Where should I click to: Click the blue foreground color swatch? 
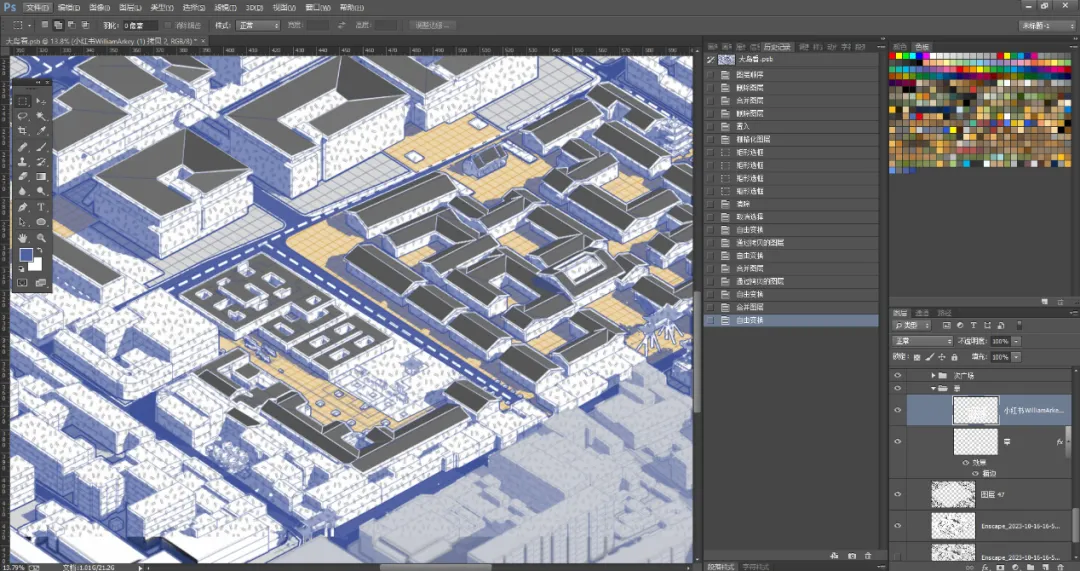point(26,255)
